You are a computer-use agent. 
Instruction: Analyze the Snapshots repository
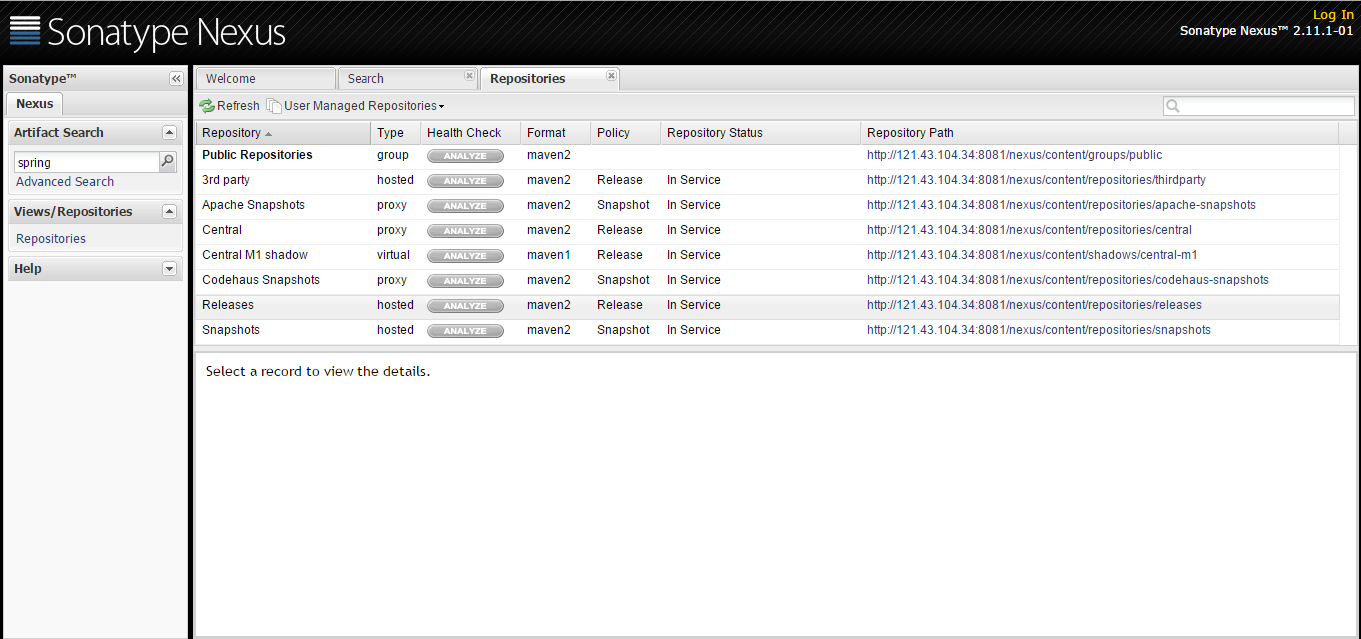465,331
